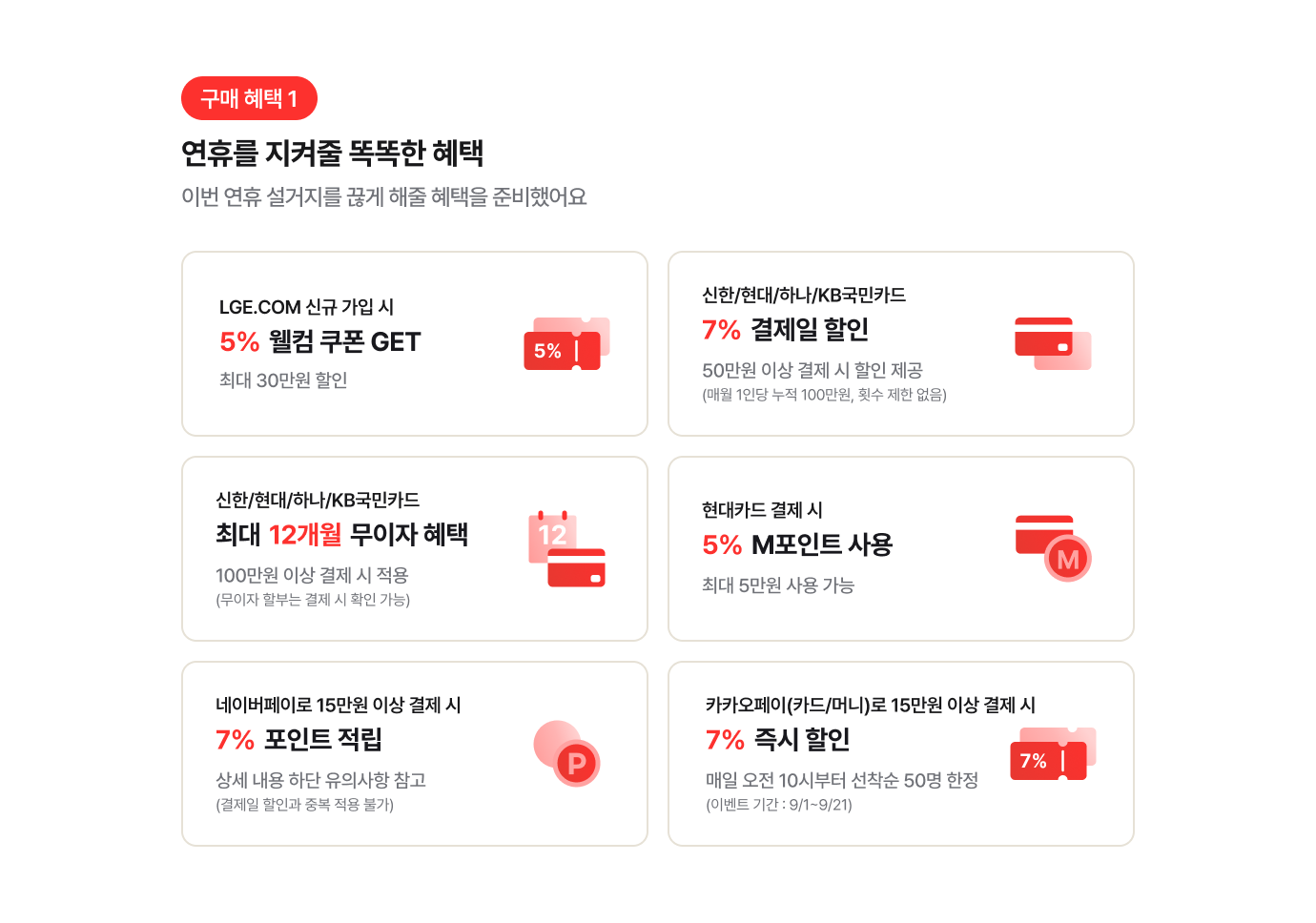Open the 5% 웰컴 쿠폰 GET heading
1316x923 pixels.
[320, 341]
